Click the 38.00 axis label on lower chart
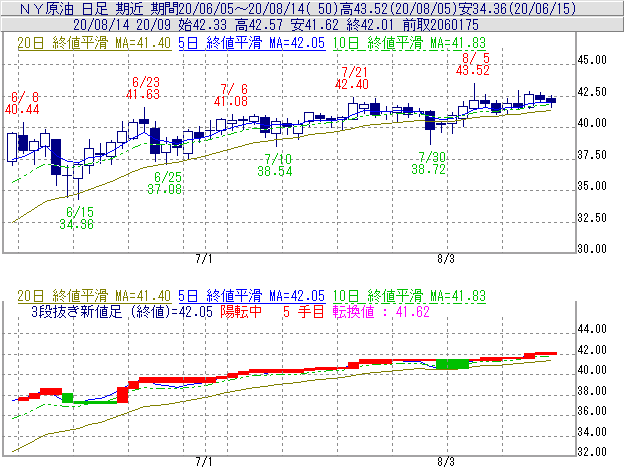Image resolution: width=624 pixels, height=474 pixels. coord(592,391)
